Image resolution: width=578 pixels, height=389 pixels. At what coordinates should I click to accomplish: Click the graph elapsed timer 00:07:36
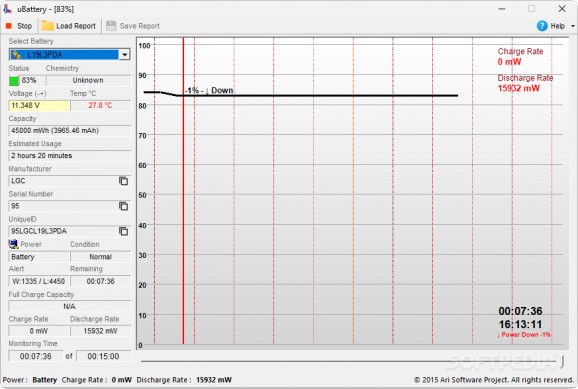(520, 311)
